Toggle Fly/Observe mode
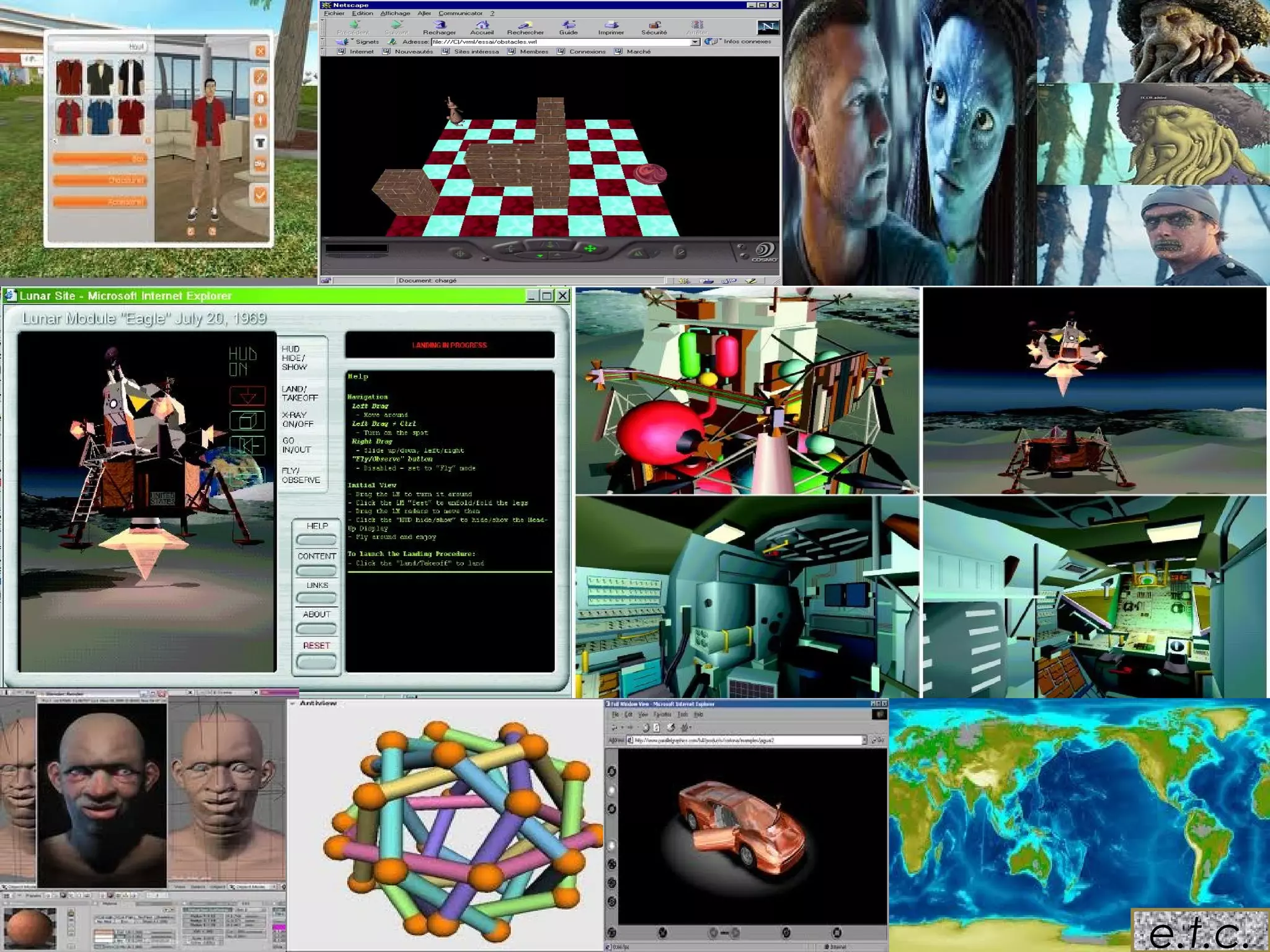Image resolution: width=1270 pixels, height=952 pixels. click(301, 475)
